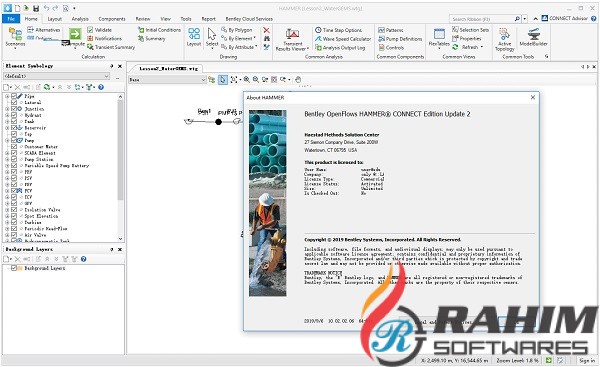Open the Transient Summary

(111, 47)
